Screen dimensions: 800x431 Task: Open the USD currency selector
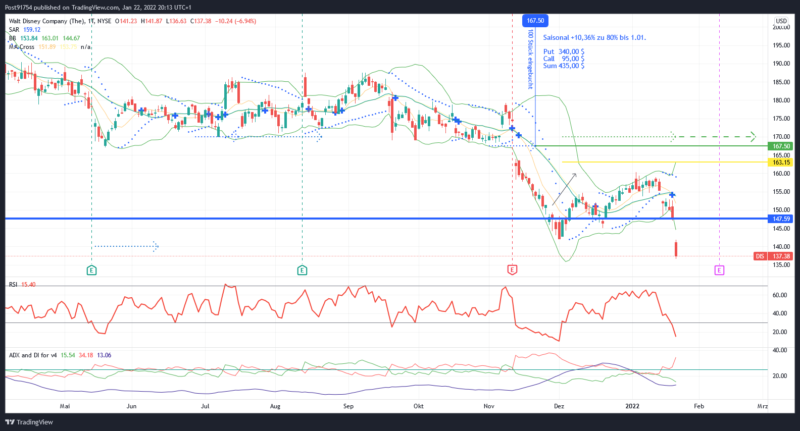point(779,19)
